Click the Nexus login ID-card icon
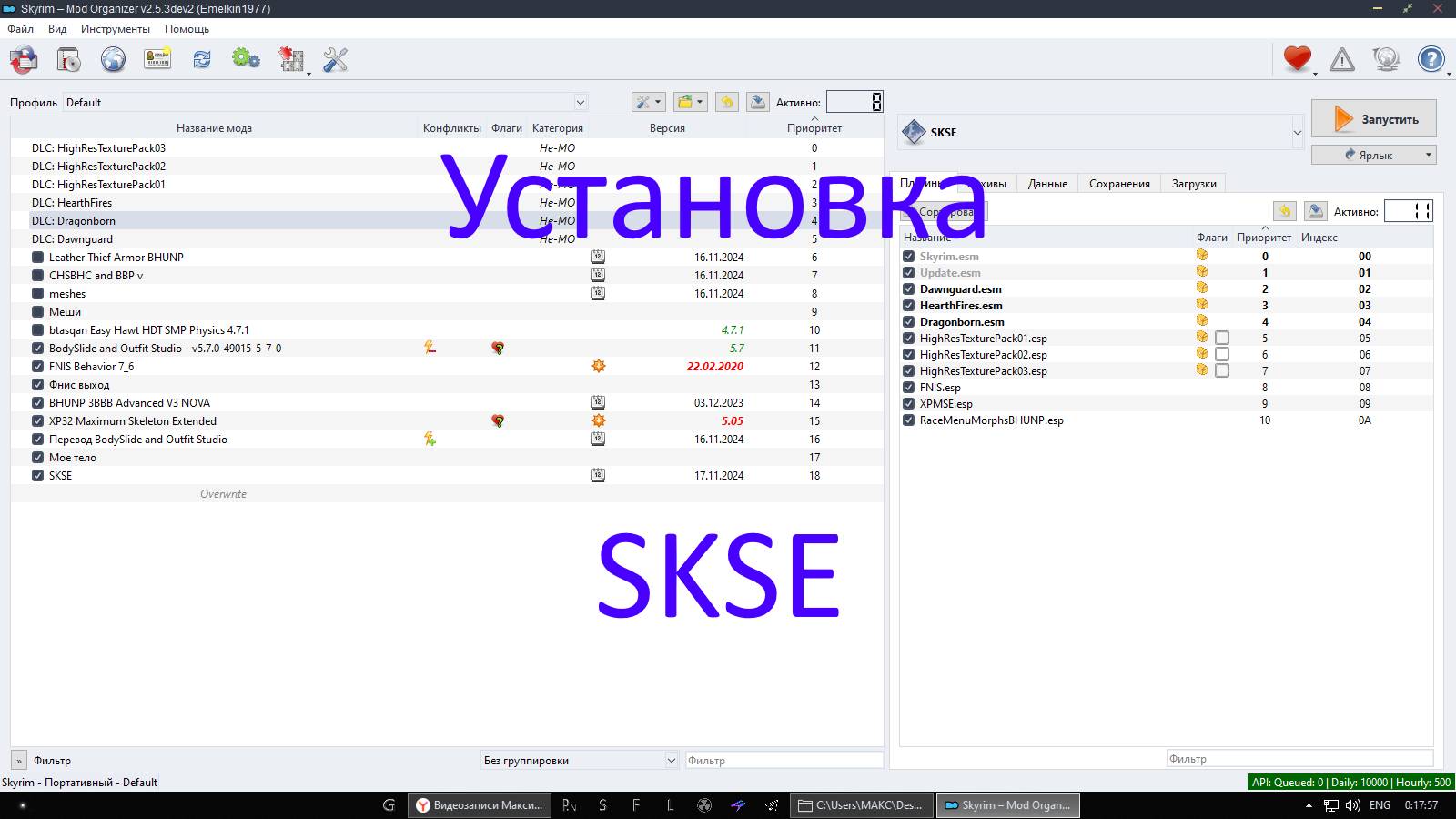This screenshot has height=819, width=1456. 157,60
